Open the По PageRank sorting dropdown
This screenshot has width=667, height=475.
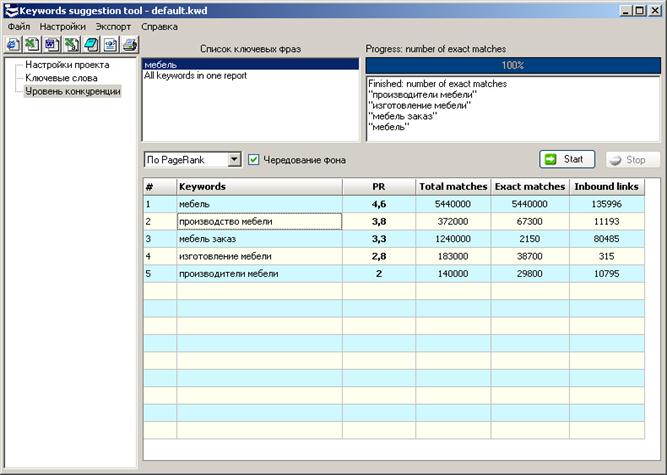(x=234, y=160)
